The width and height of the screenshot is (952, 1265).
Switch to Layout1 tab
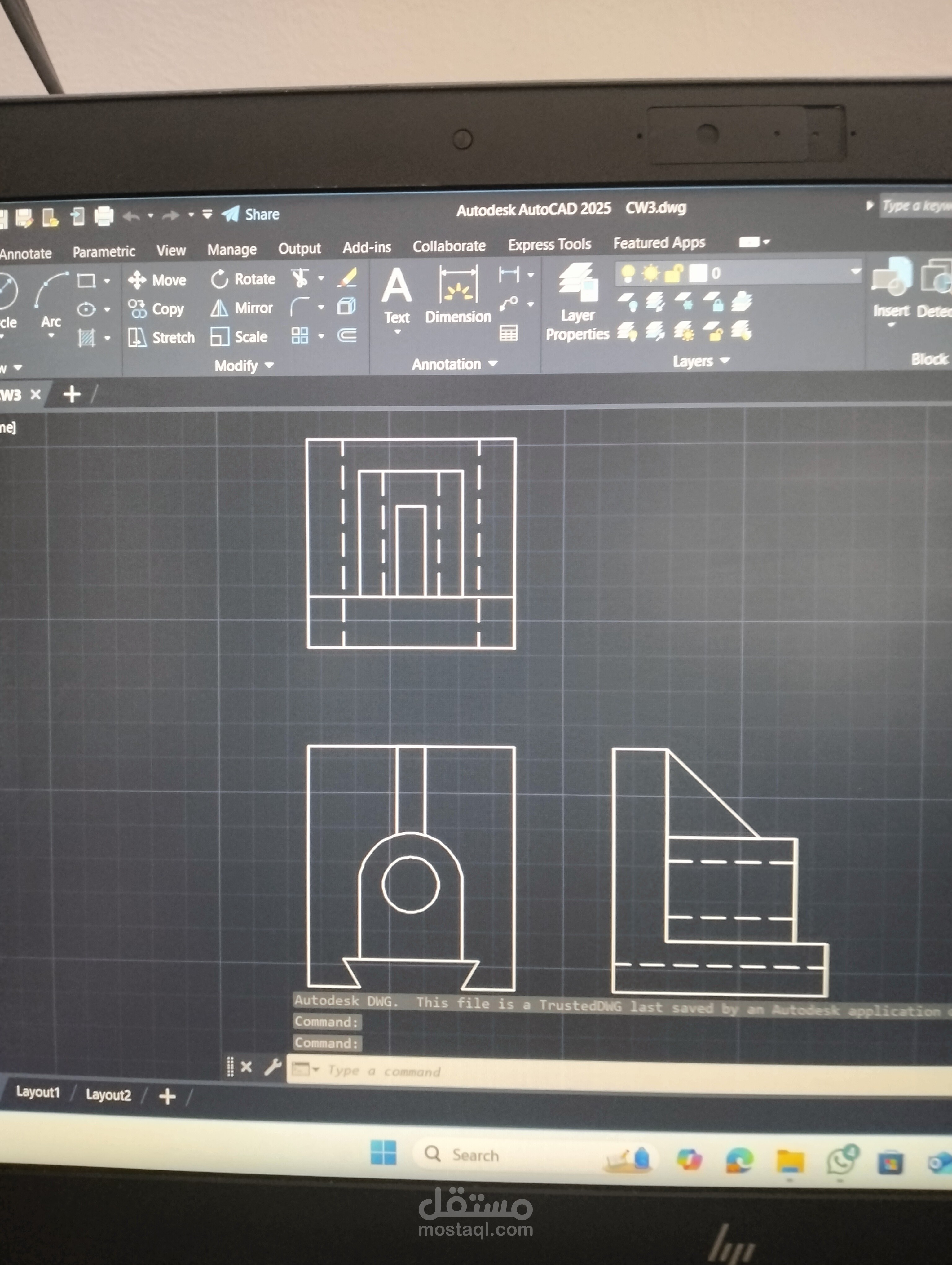(x=38, y=1092)
